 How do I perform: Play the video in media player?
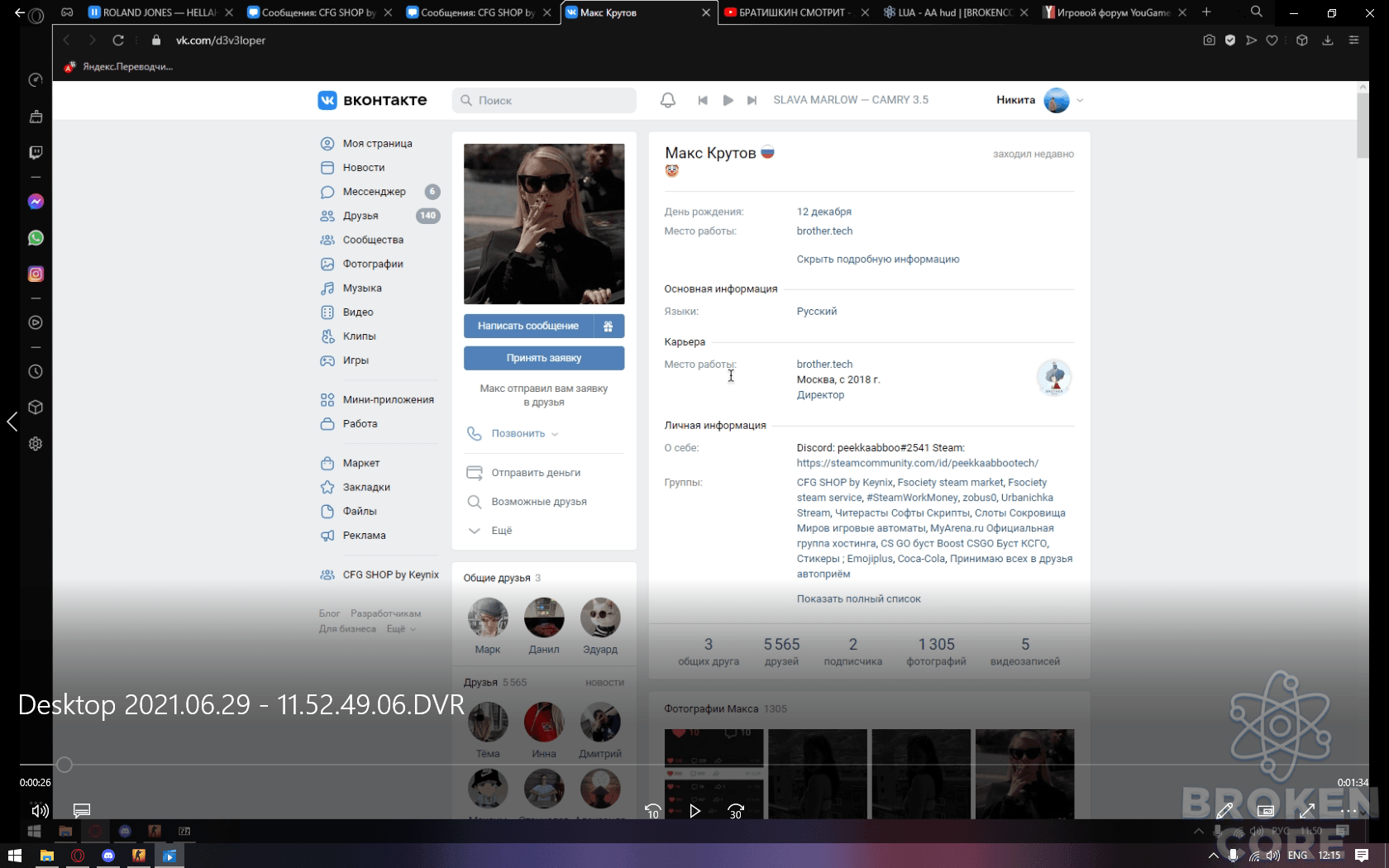click(x=694, y=811)
